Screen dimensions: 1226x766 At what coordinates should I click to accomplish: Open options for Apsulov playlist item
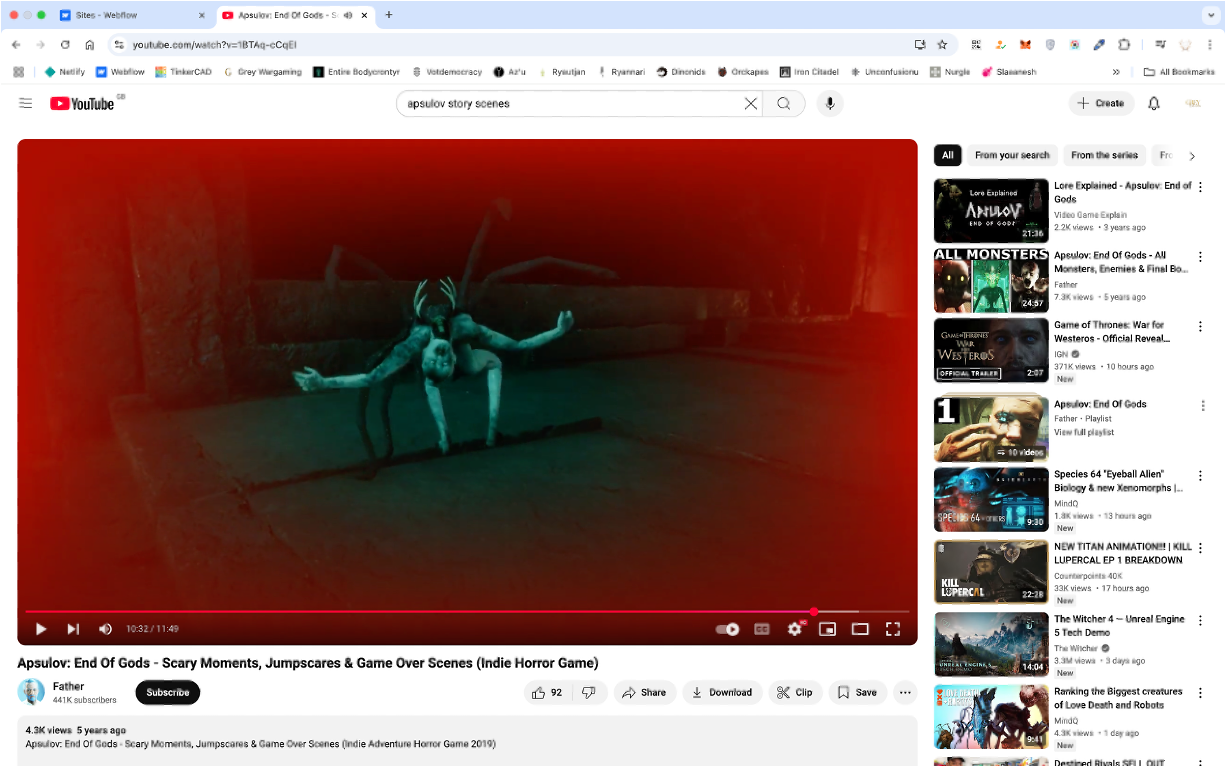pos(1202,406)
